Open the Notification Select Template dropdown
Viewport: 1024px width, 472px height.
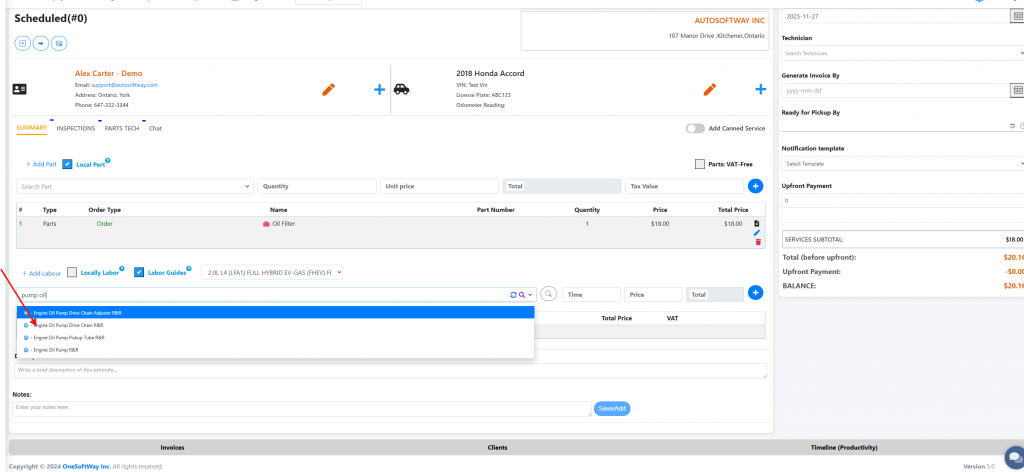[x=902, y=163]
